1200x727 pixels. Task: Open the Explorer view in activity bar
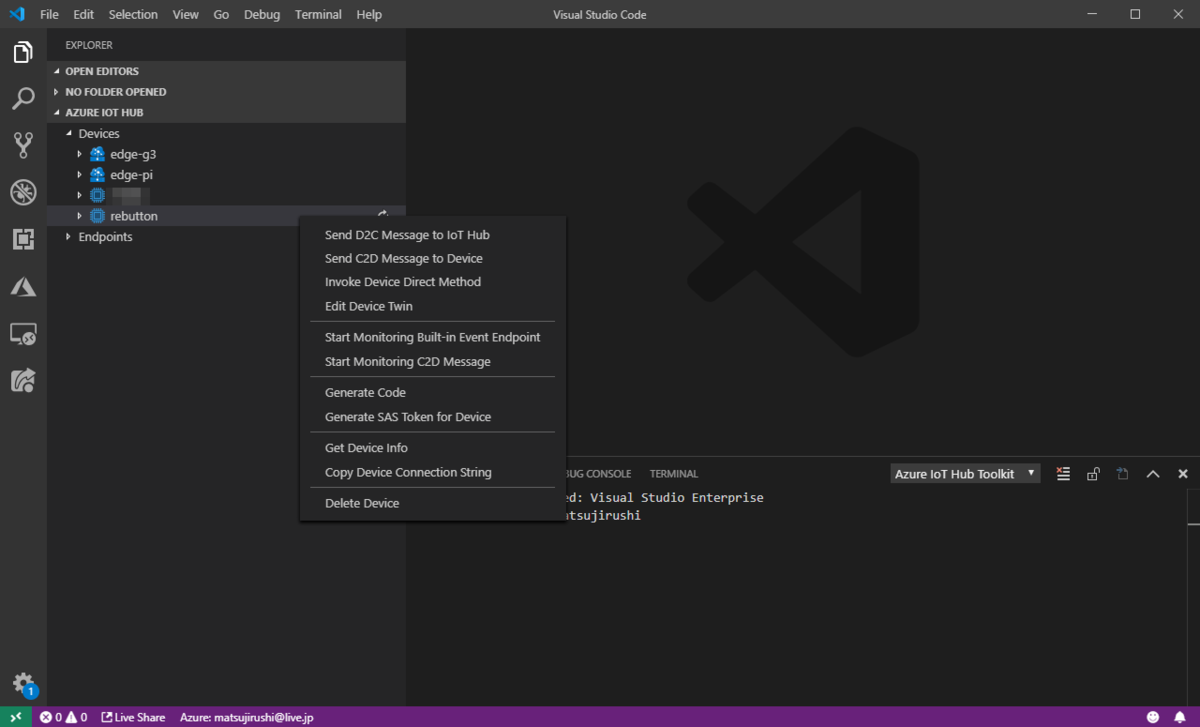(x=23, y=52)
